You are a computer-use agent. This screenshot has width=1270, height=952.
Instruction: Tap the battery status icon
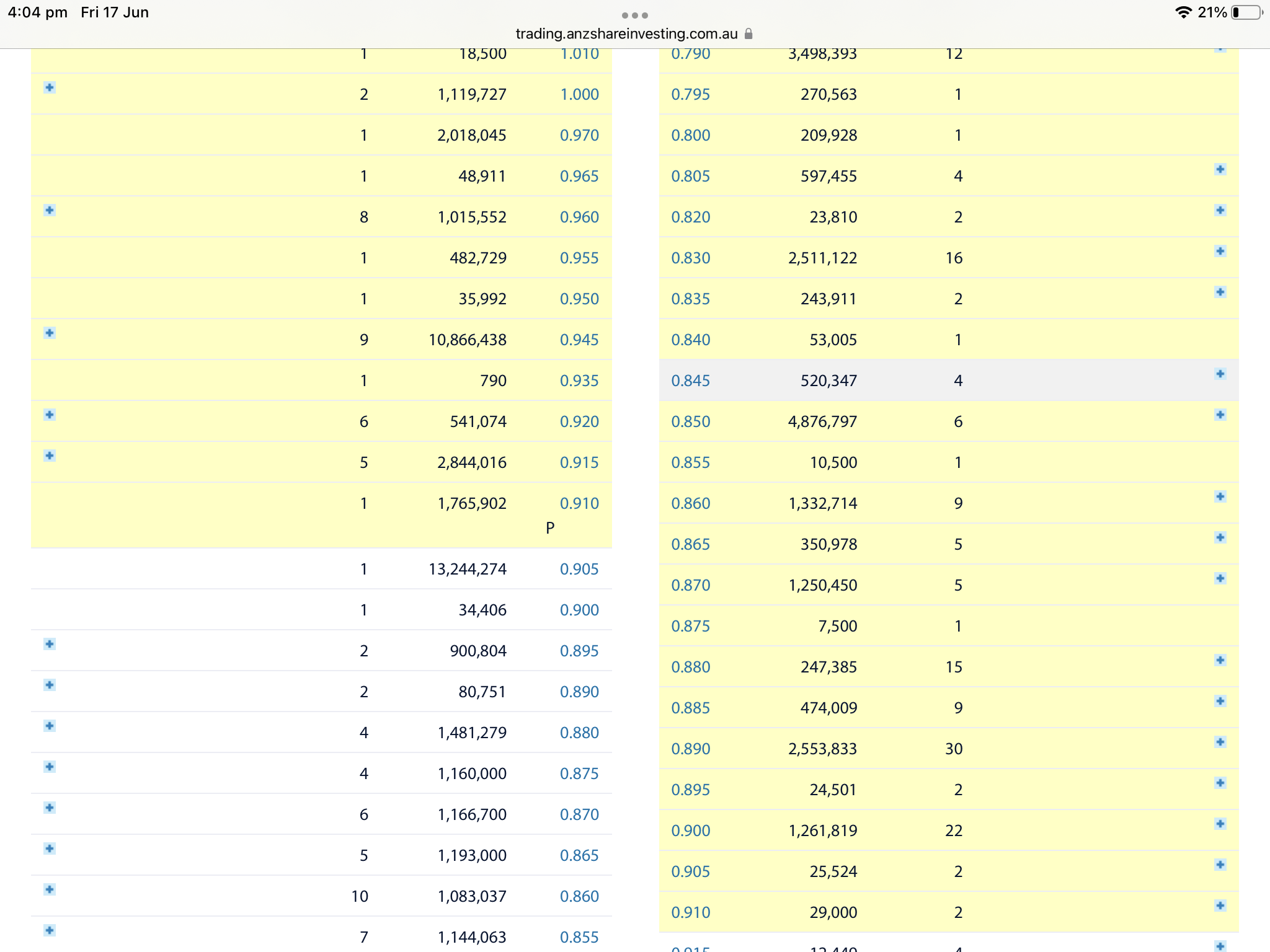pos(1246,12)
